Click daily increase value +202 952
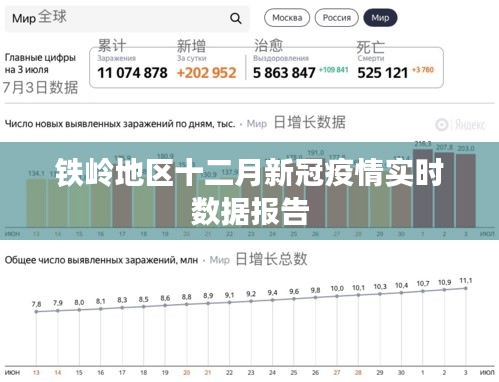The image size is (499, 382). tap(207, 73)
